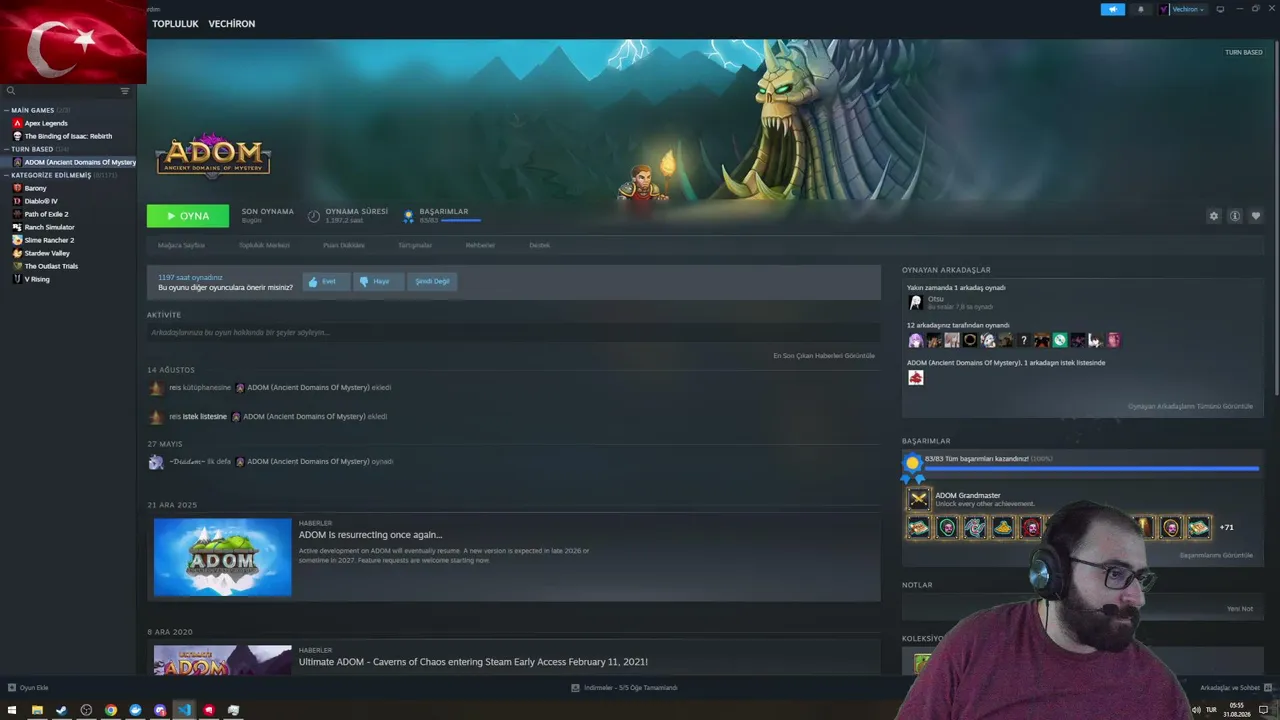Select the V Rising game icon
Viewport: 1280px width, 720px height.
tap(17, 279)
